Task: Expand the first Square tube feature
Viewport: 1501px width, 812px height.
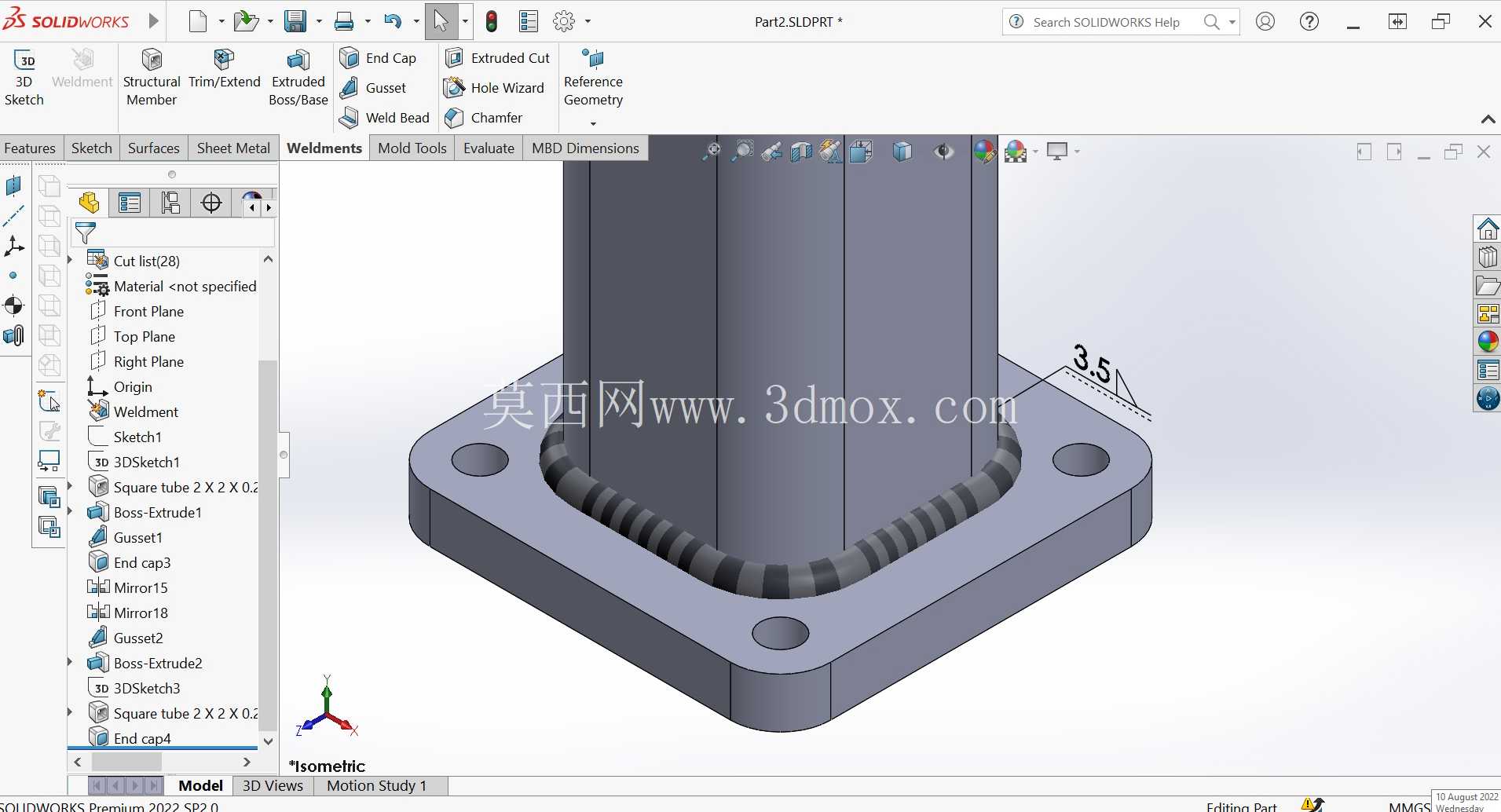Action: pyautogui.click(x=70, y=486)
